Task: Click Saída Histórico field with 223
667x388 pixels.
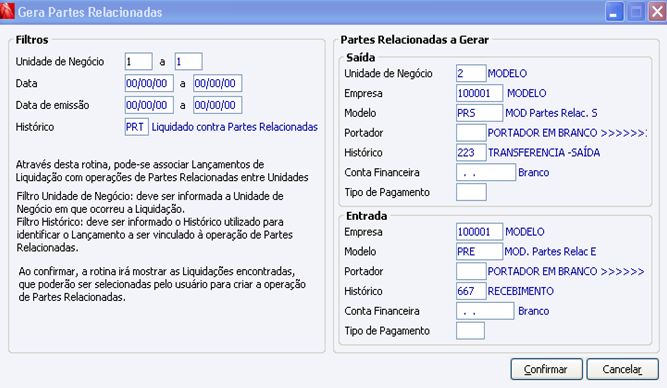Action: point(471,152)
